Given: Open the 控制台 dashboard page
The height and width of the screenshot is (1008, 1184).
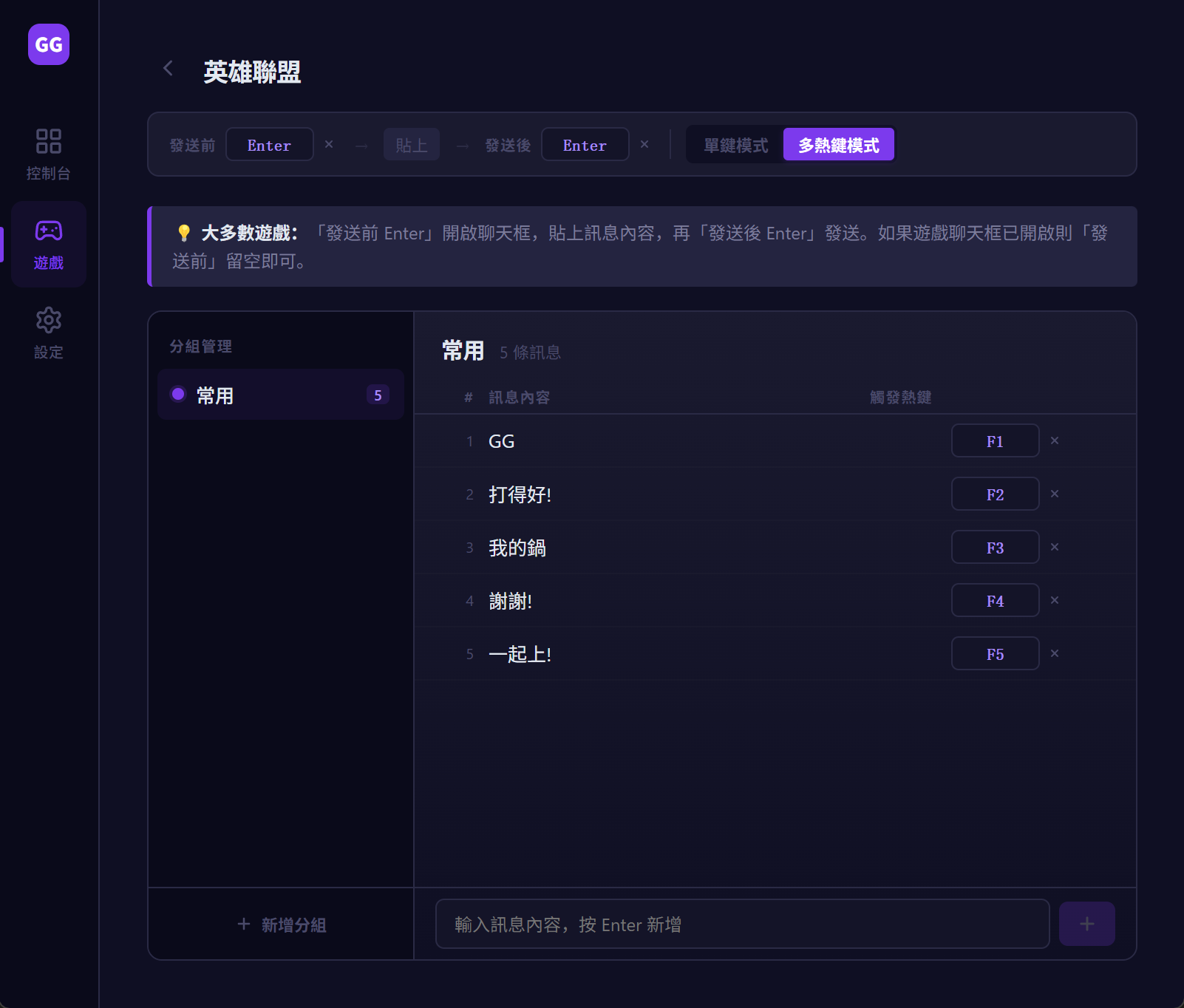Looking at the screenshot, I should (49, 154).
